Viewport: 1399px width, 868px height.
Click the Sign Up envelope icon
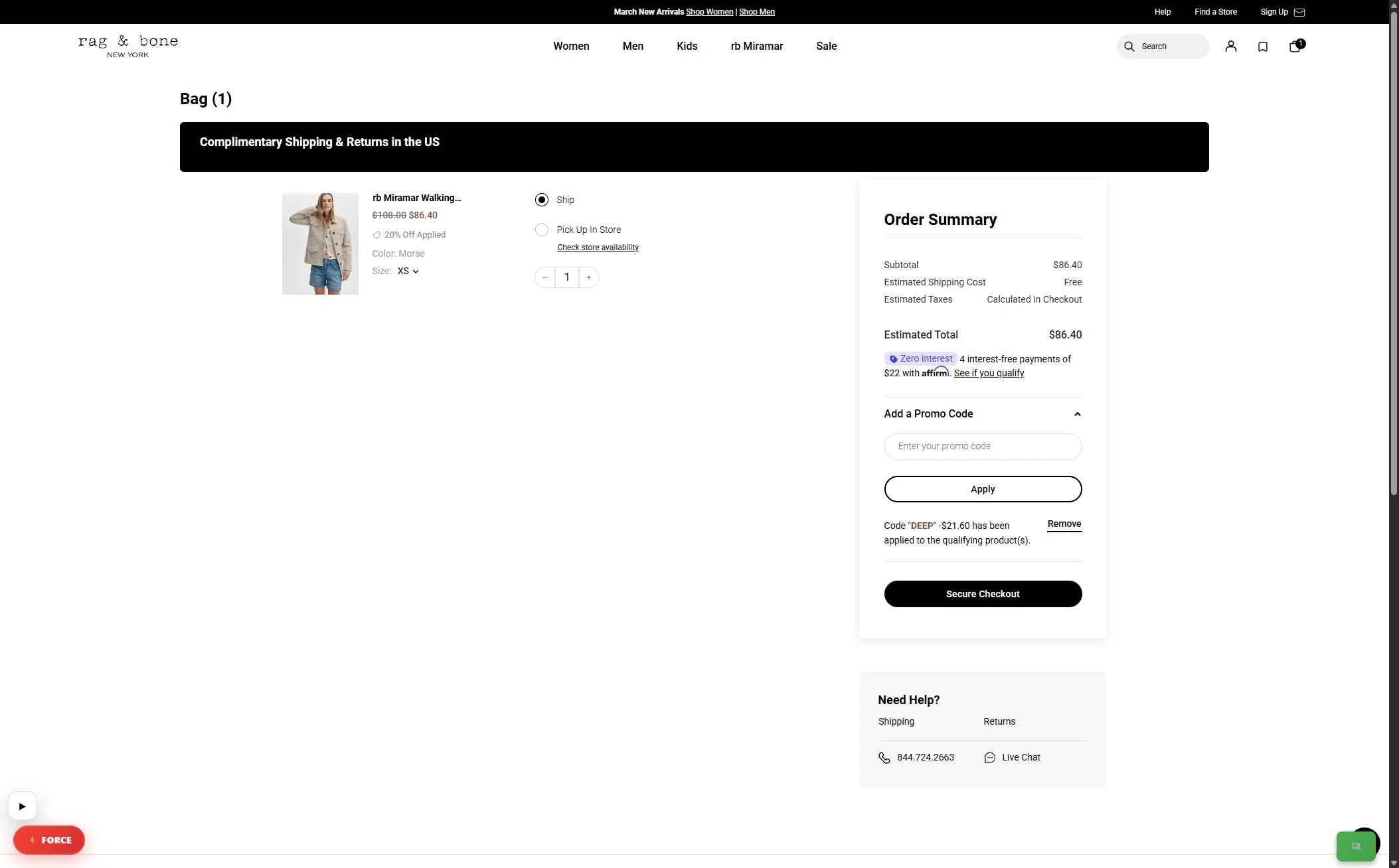1299,12
